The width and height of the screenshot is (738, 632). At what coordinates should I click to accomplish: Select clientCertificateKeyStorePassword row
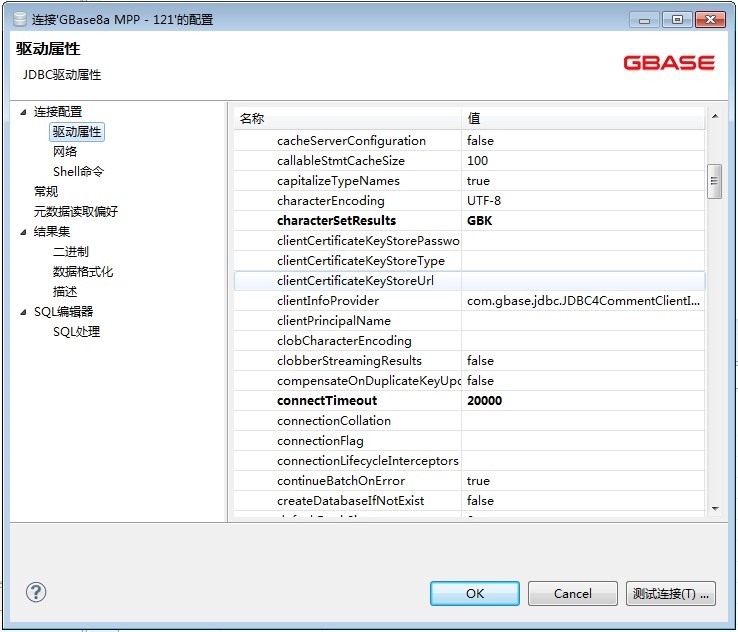(469, 241)
